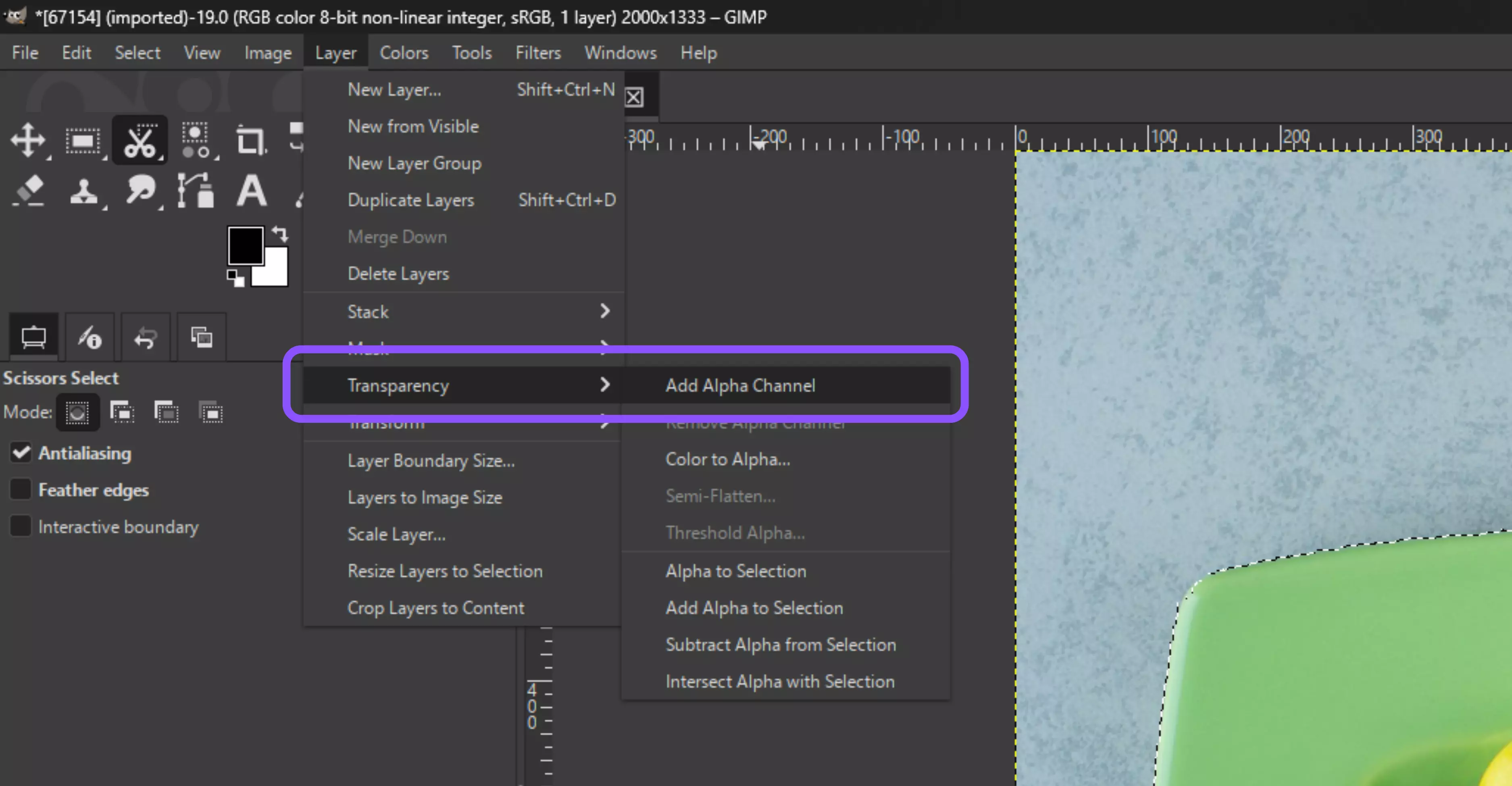Select the Eraser tool

[27, 191]
